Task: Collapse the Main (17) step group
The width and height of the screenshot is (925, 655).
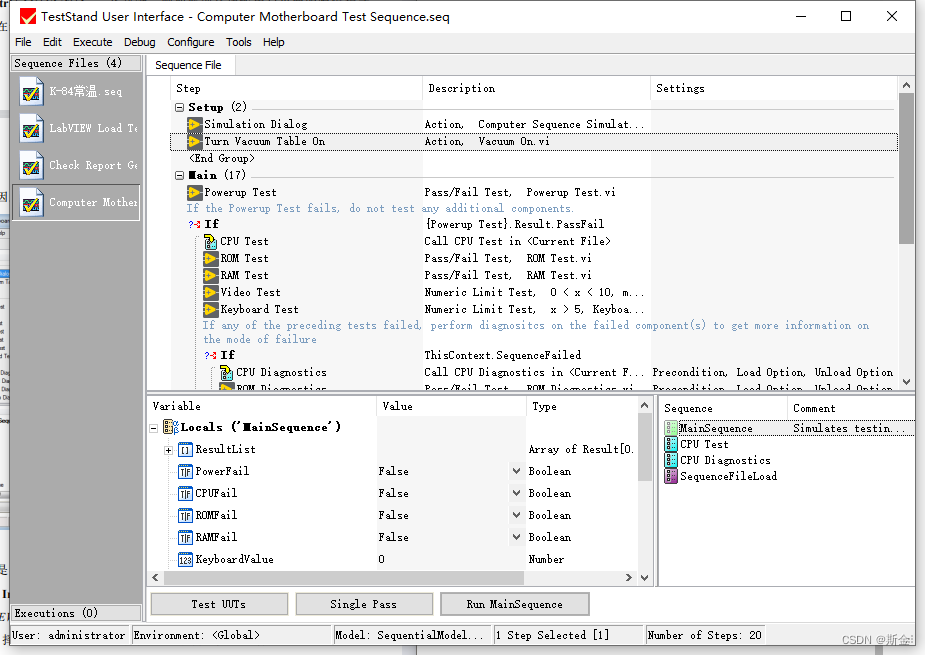Action: coord(179,175)
